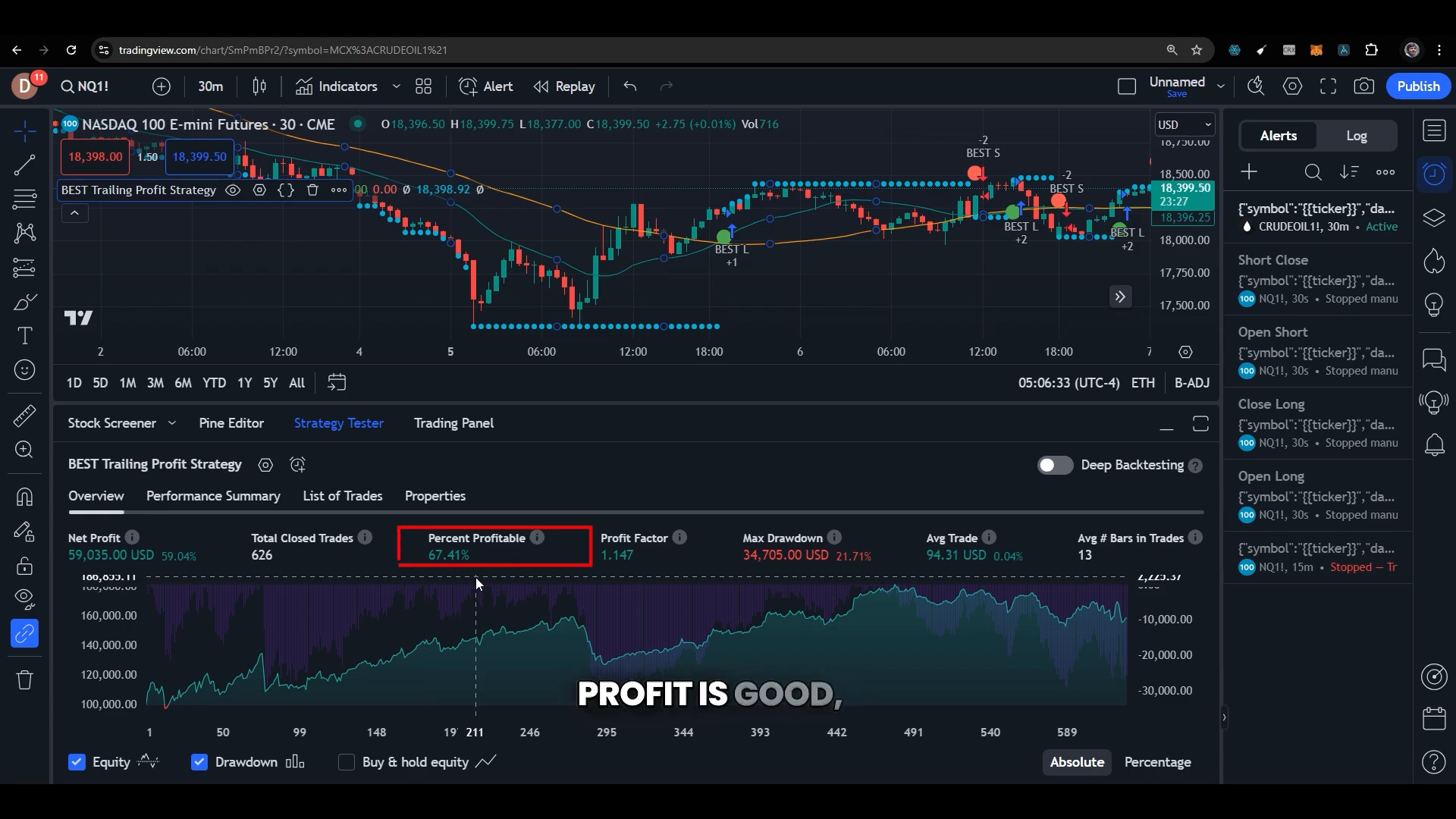Enable Buy & hold equity checkbox
The width and height of the screenshot is (1456, 819).
pyautogui.click(x=346, y=762)
